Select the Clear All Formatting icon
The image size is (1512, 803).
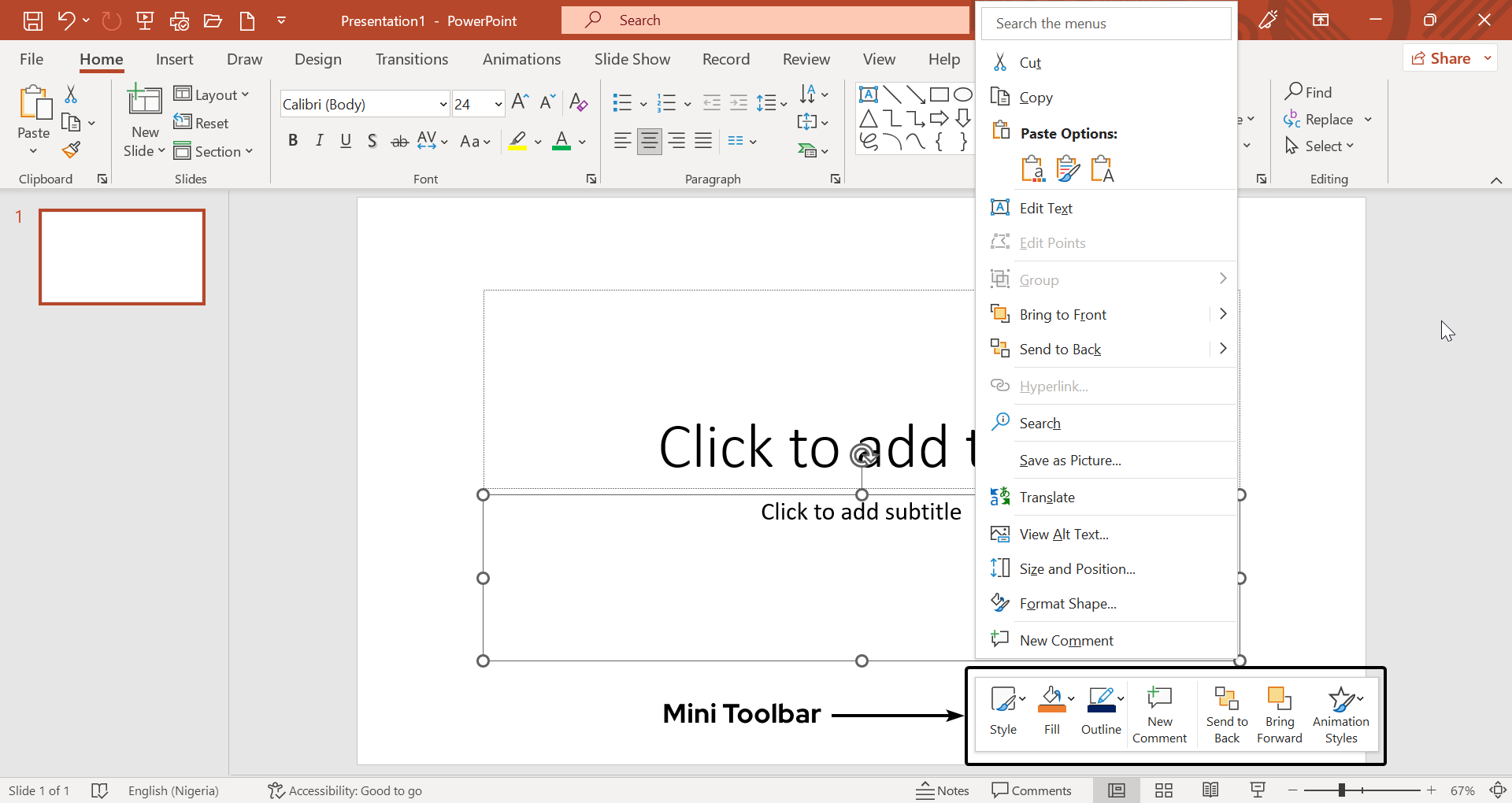tap(579, 102)
